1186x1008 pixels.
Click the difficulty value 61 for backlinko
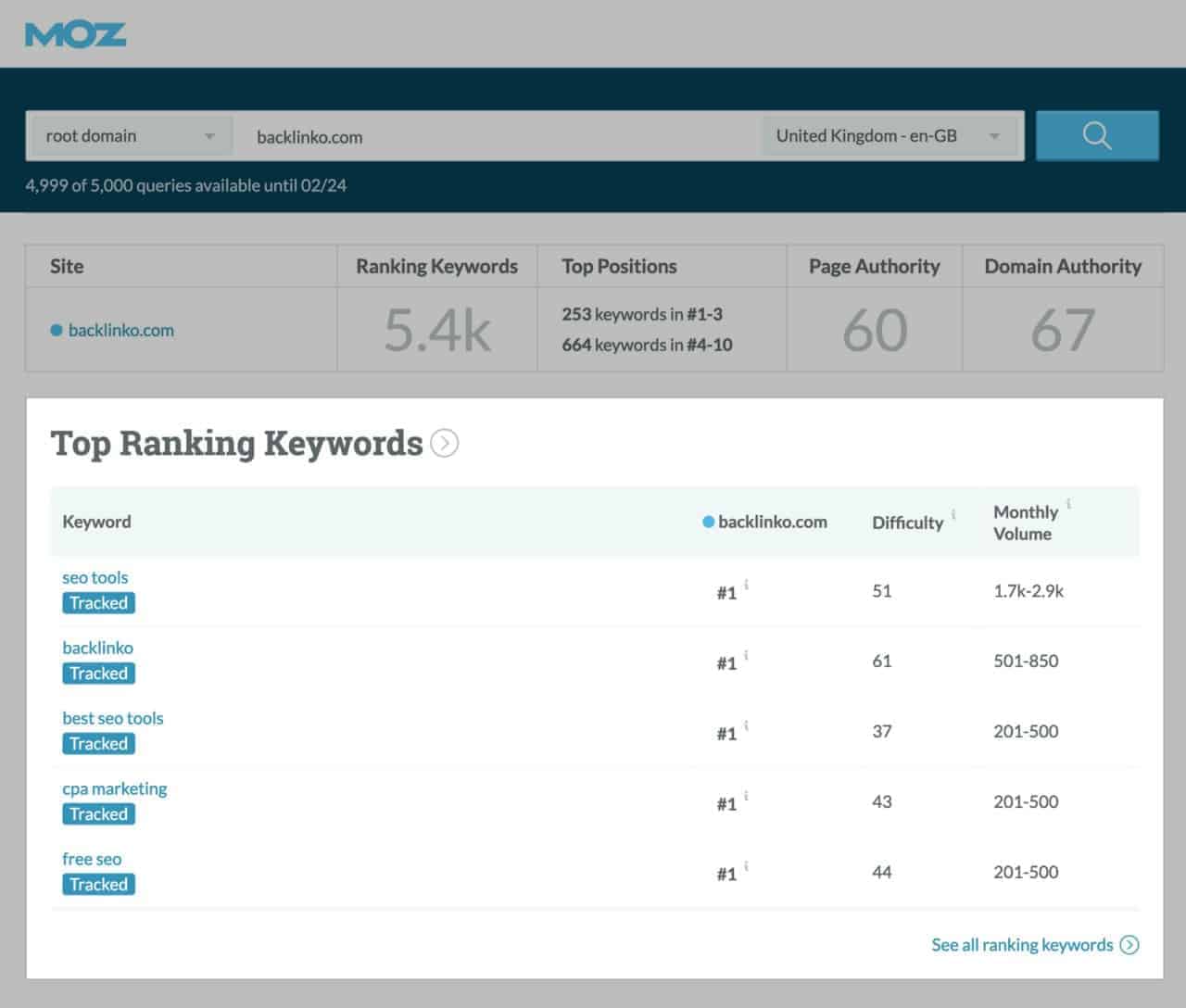[882, 661]
